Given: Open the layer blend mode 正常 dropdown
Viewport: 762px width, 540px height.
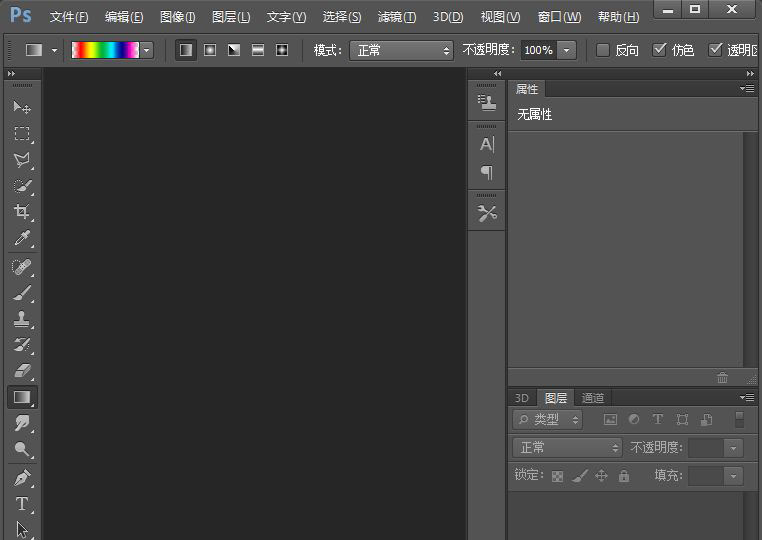Looking at the screenshot, I should 567,447.
